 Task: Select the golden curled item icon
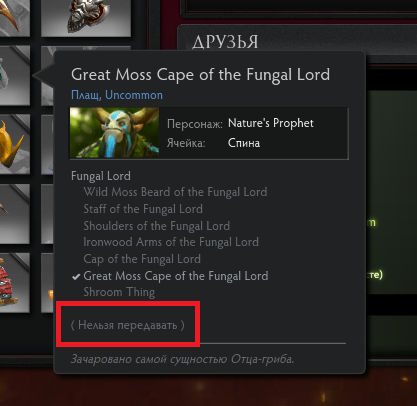[x=13, y=144]
